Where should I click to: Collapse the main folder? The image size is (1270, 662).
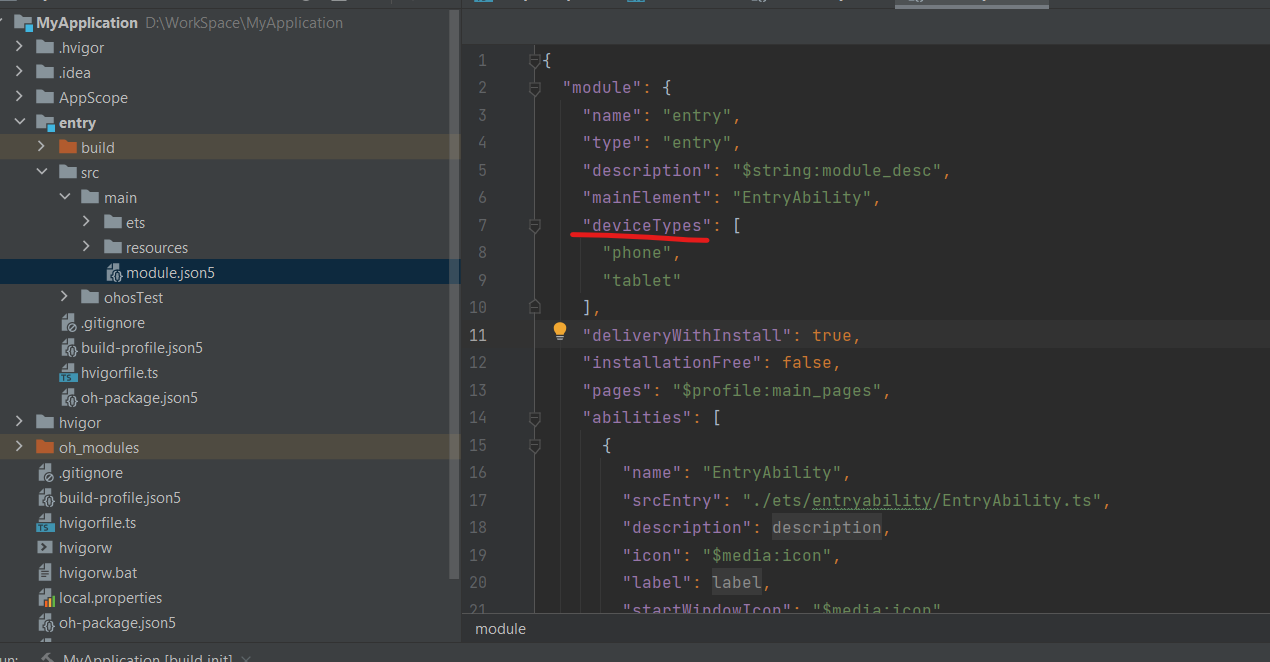coord(64,197)
